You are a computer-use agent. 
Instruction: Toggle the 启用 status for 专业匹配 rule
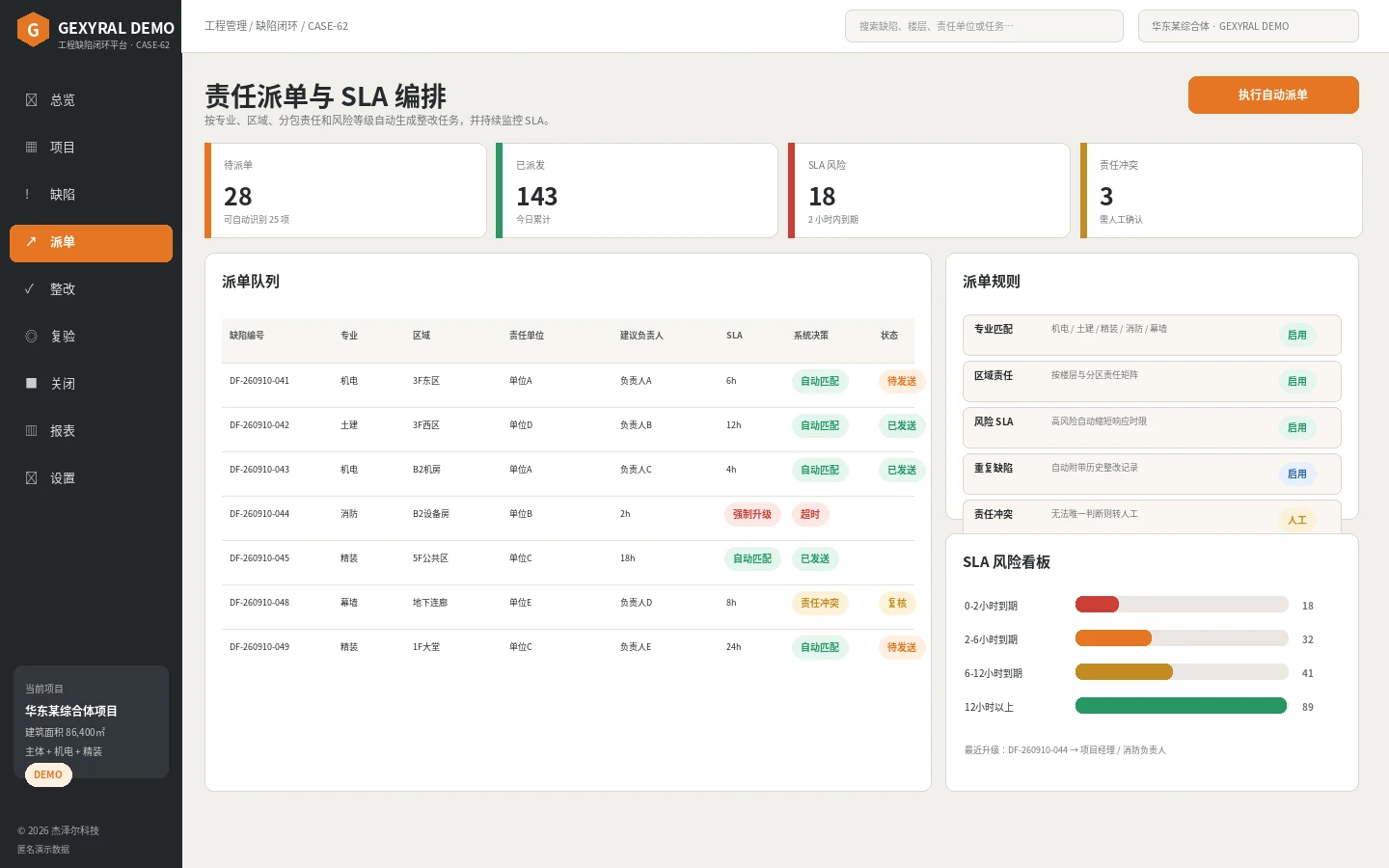[1297, 336]
